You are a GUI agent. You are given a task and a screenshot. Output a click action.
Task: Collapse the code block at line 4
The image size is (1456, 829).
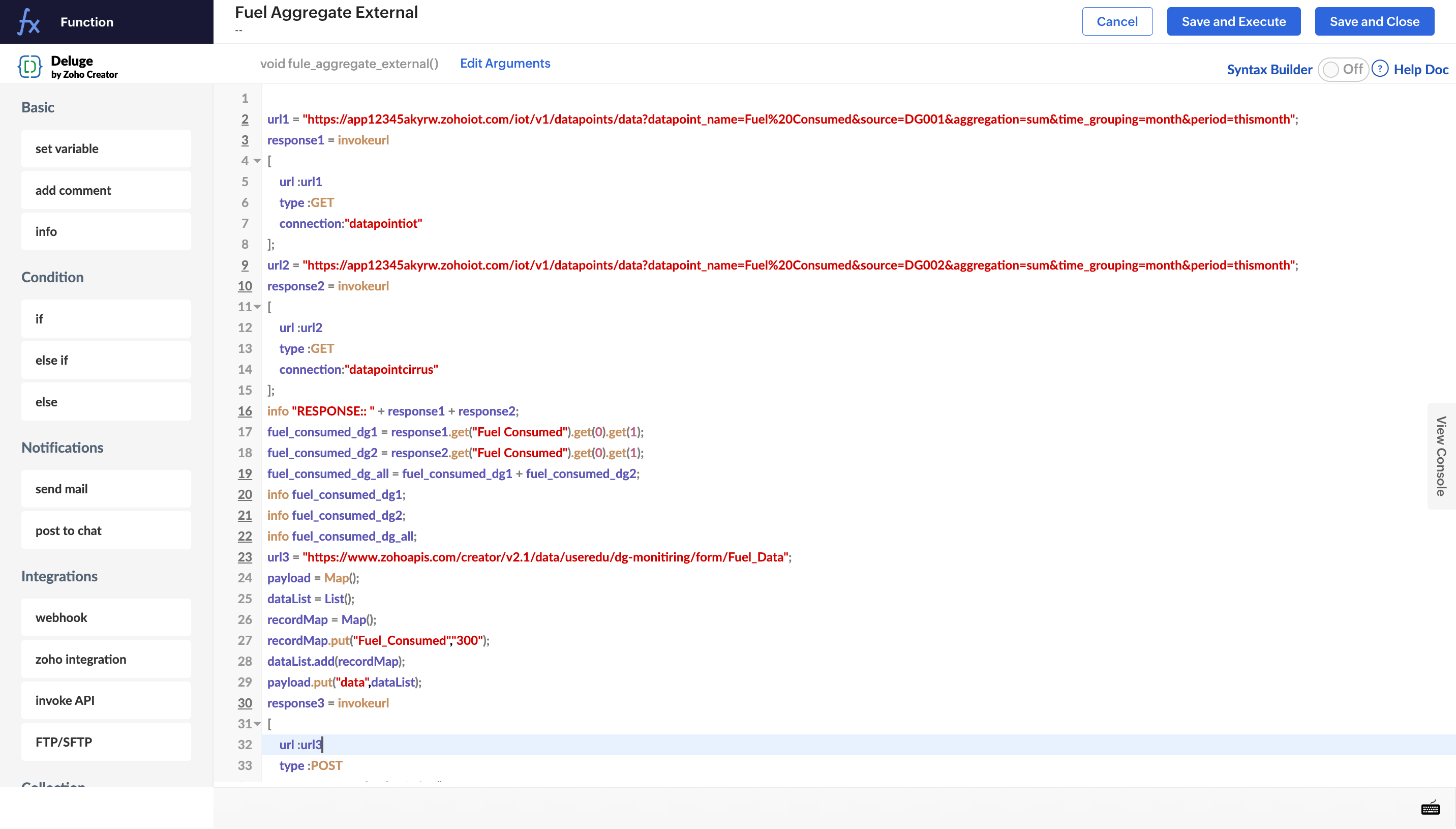coord(257,161)
